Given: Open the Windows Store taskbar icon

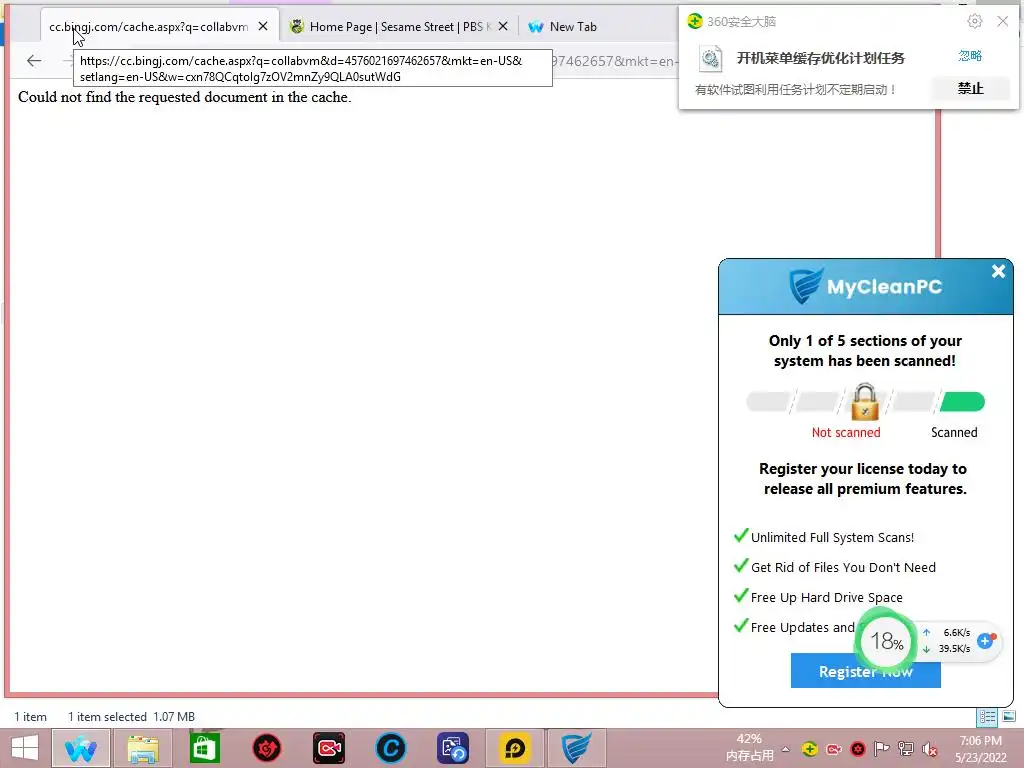Looking at the screenshot, I should [204, 748].
